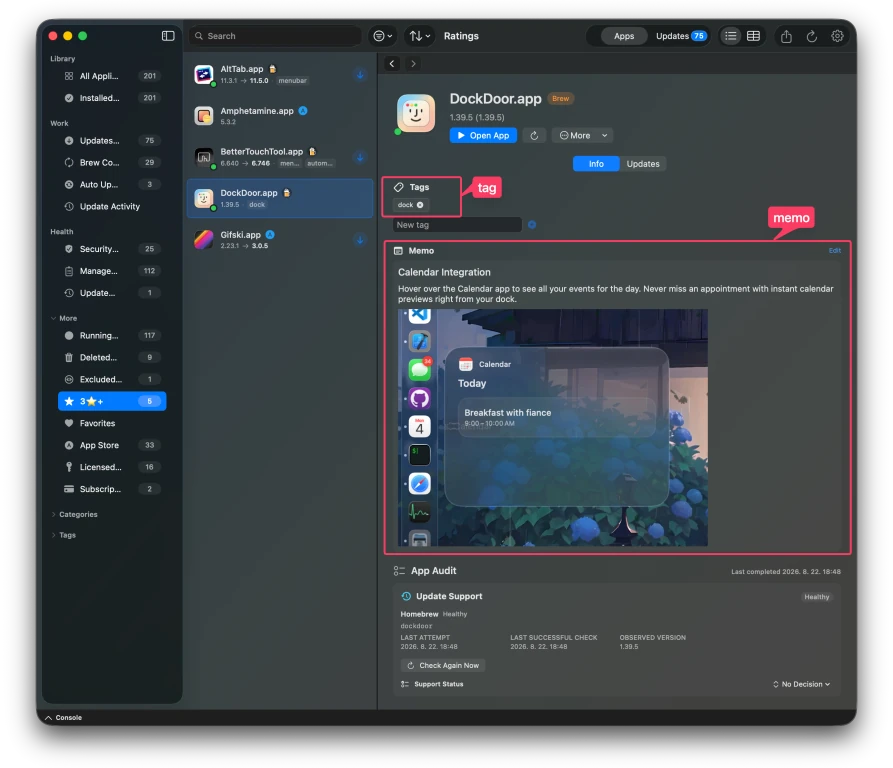This screenshot has height=768, width=893.
Task: Collapse the More section
Action: pyautogui.click(x=54, y=318)
